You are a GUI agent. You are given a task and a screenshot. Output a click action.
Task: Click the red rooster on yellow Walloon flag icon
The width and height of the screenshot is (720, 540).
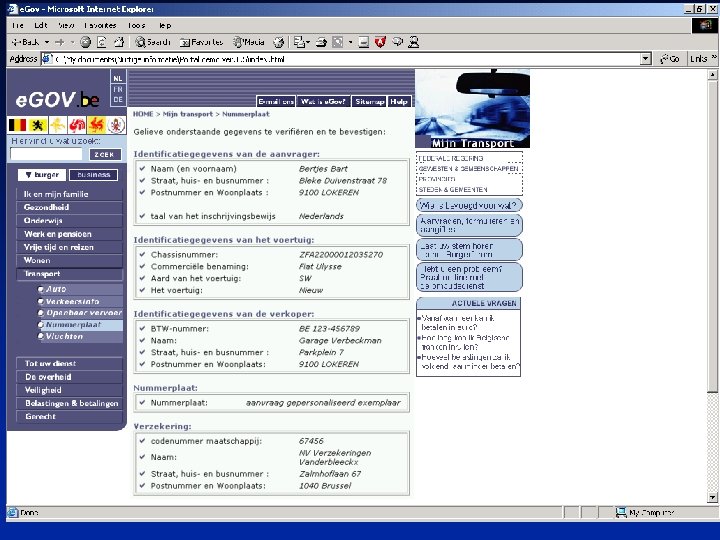coord(96,124)
